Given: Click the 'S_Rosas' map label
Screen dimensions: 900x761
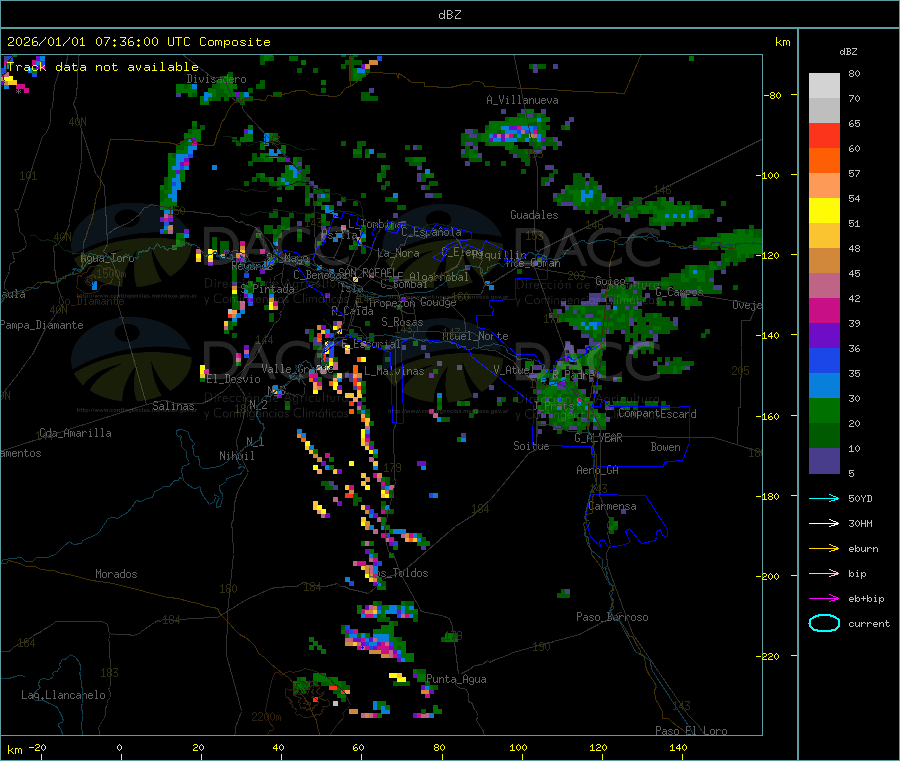Looking at the screenshot, I should (402, 322).
